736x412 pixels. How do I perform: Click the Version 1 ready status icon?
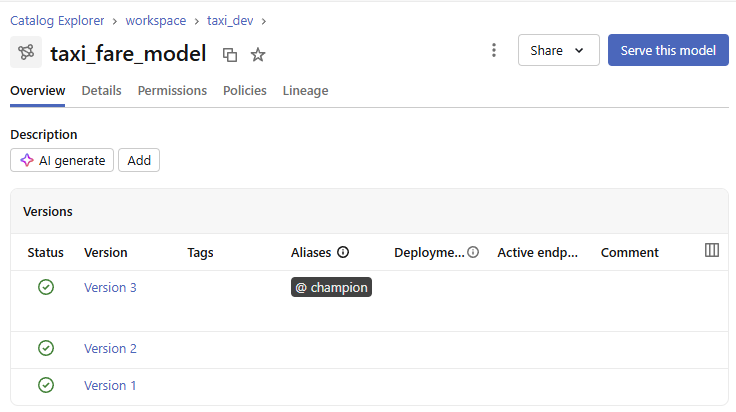point(46,385)
